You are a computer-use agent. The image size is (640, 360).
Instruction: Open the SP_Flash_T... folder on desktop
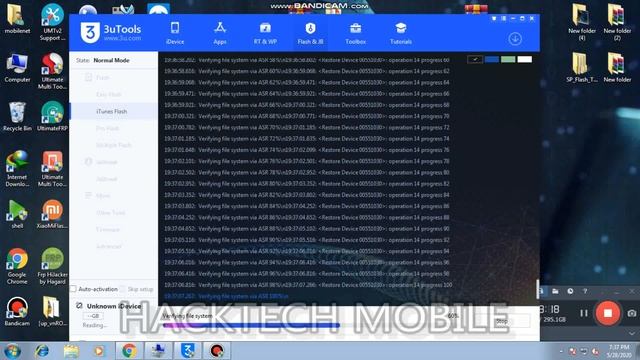point(582,68)
